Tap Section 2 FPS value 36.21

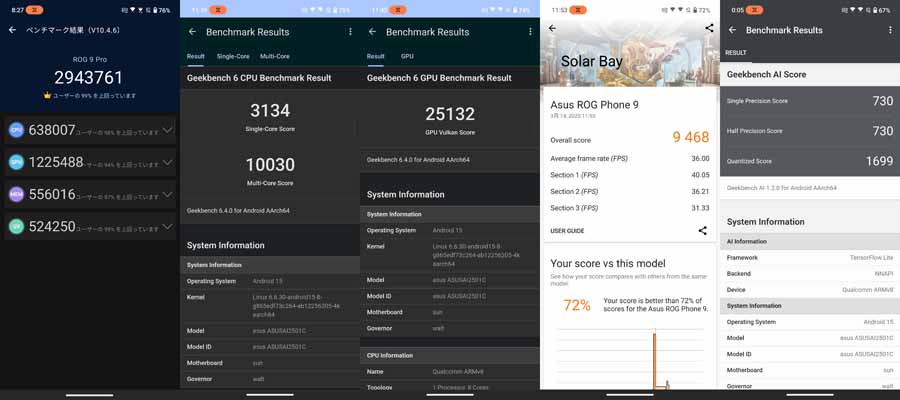700,191
